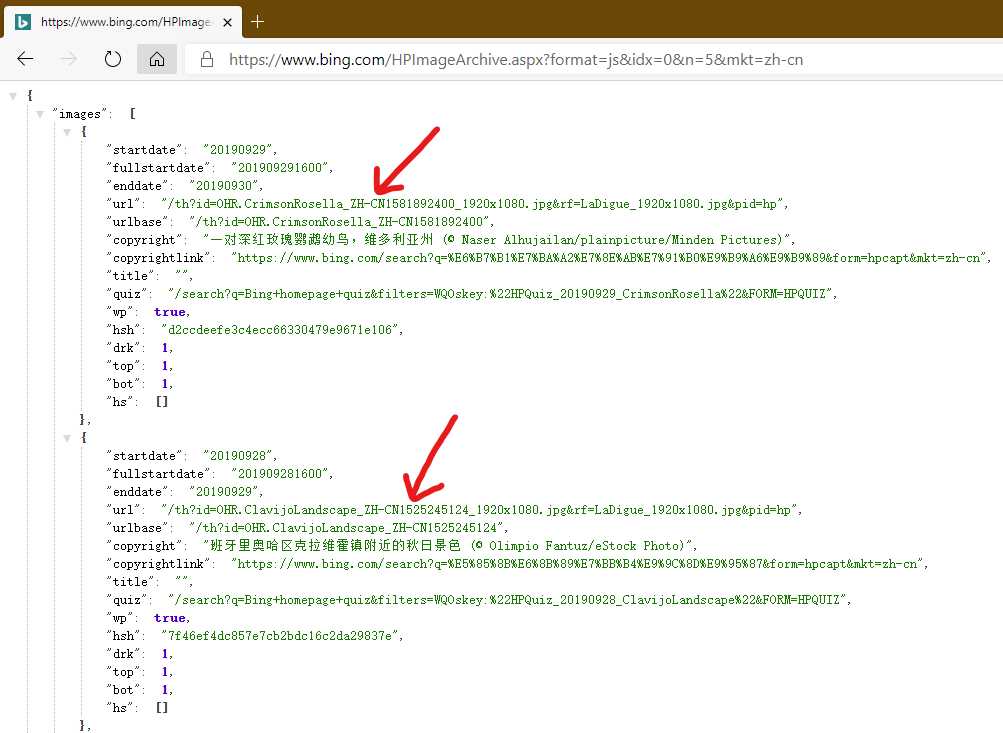The width and height of the screenshot is (1003, 733).
Task: Click fullstartdate value "201909291600"
Action: 281,168
